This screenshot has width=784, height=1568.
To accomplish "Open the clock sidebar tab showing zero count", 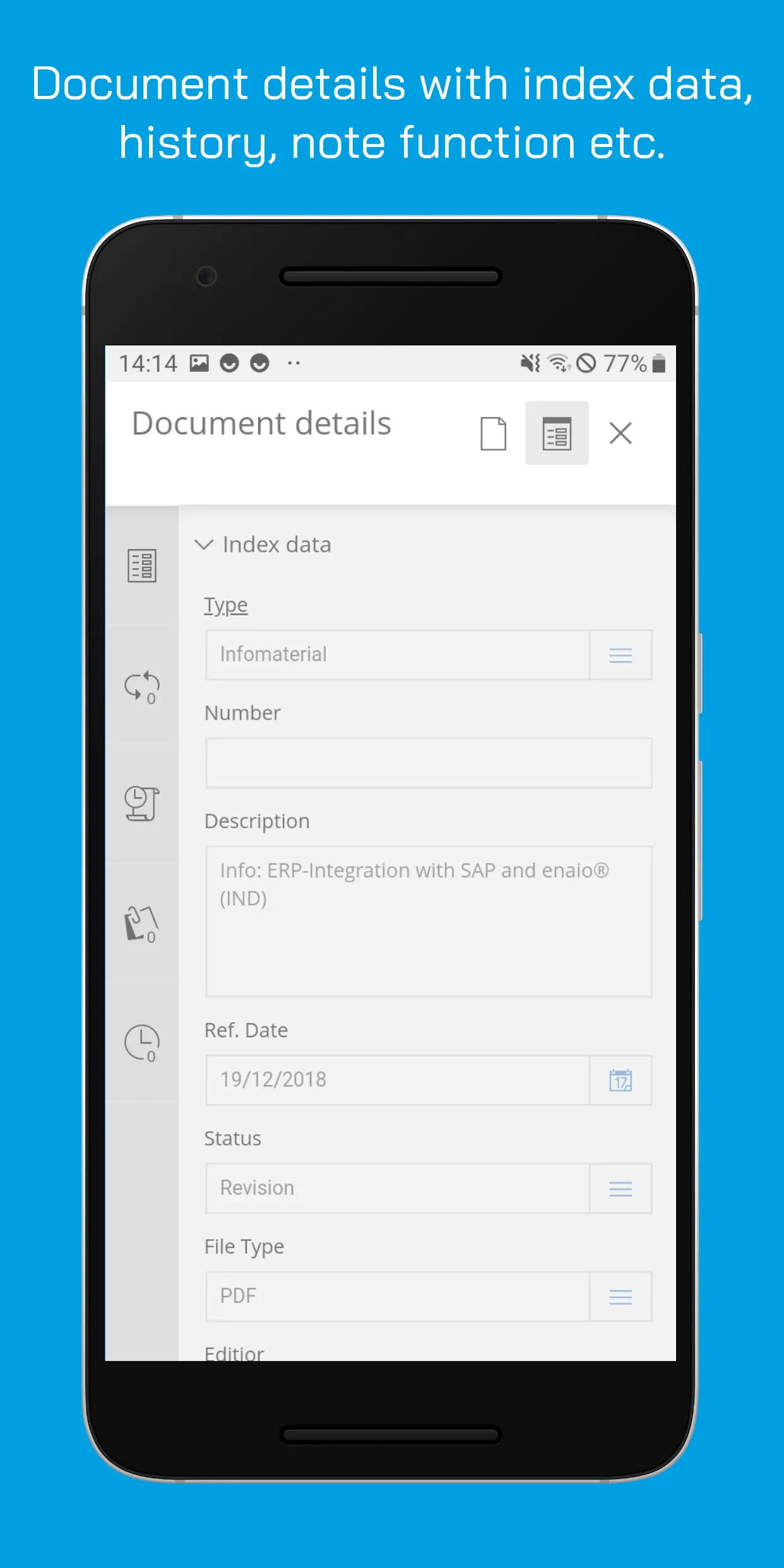I will 142,1043.
